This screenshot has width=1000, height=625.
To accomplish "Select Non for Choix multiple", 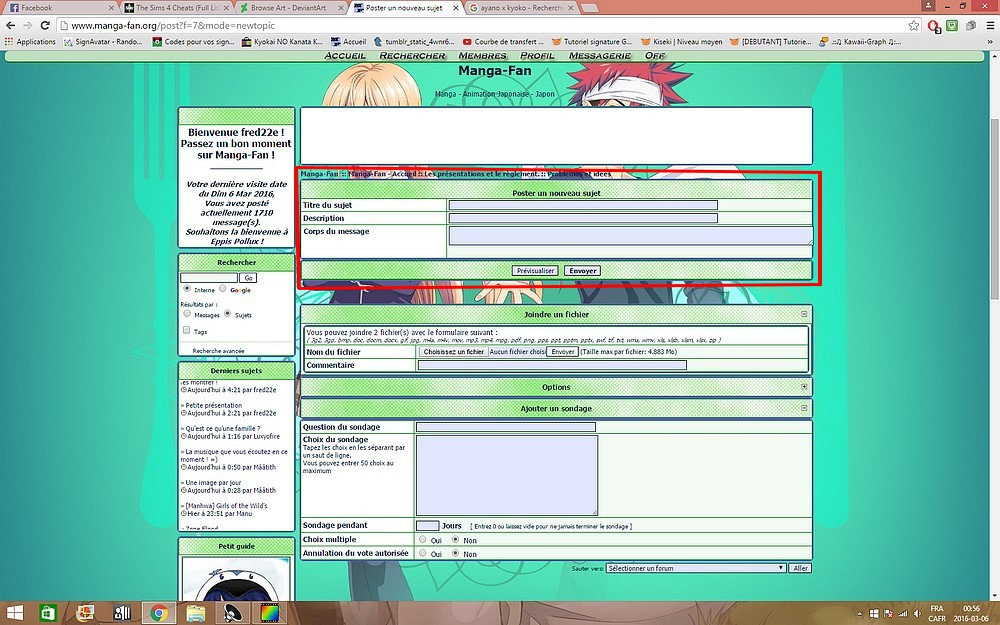I will (455, 540).
